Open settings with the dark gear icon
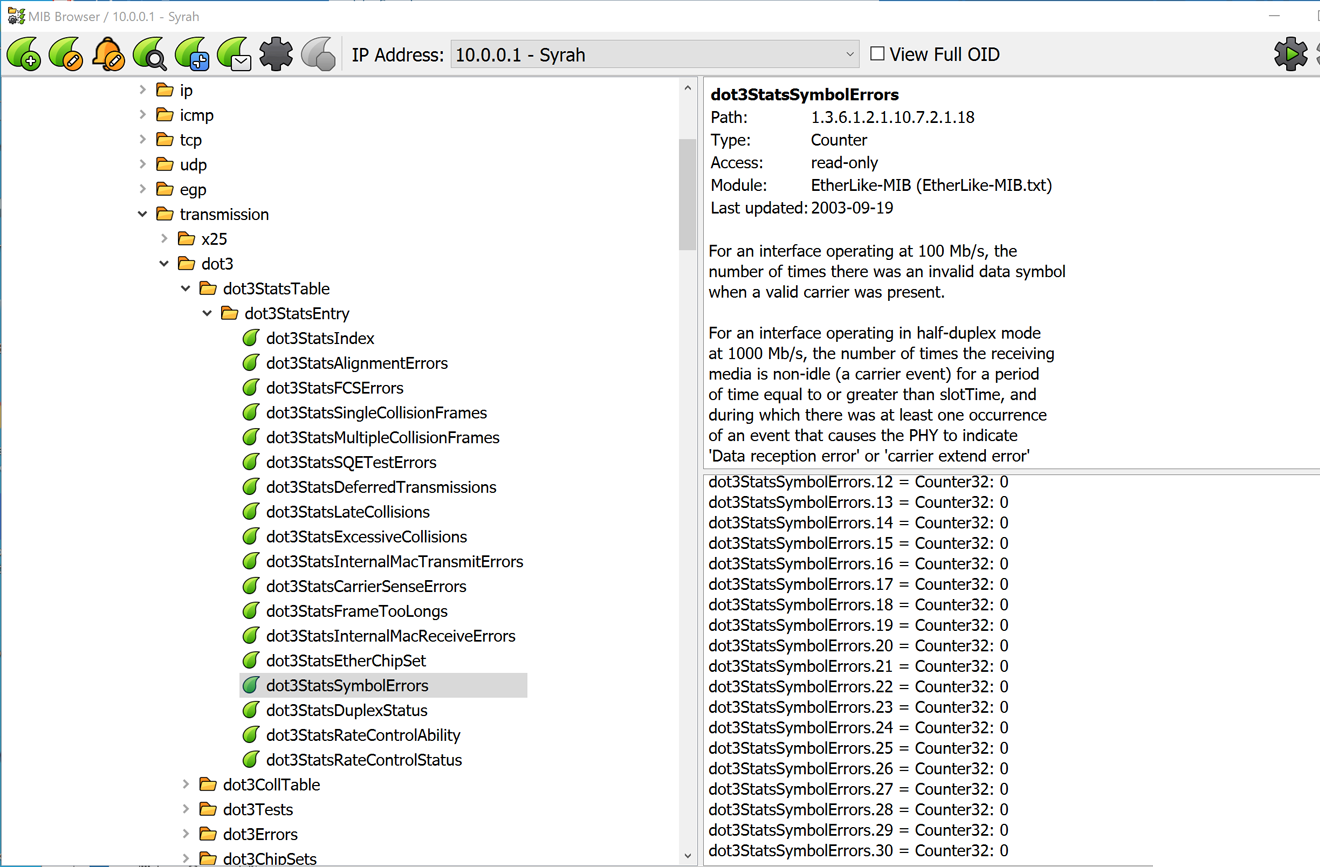 (276, 54)
